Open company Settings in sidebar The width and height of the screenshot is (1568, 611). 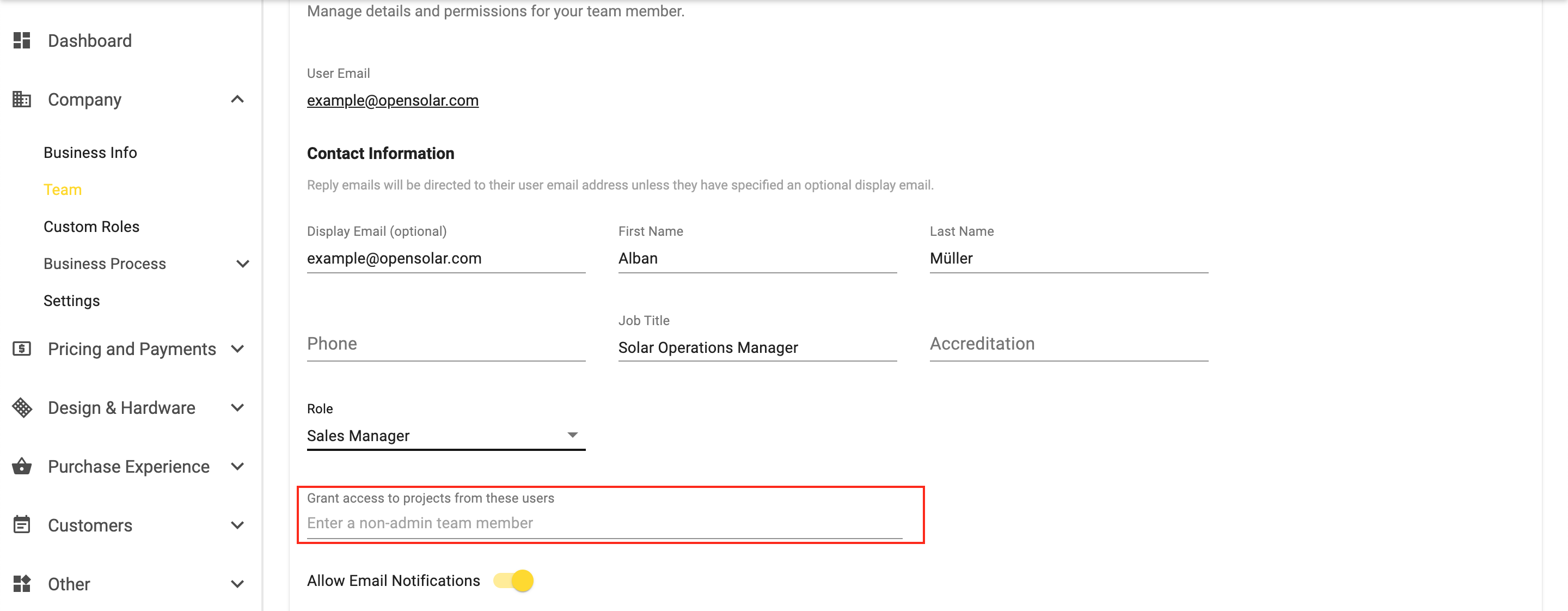(x=72, y=301)
